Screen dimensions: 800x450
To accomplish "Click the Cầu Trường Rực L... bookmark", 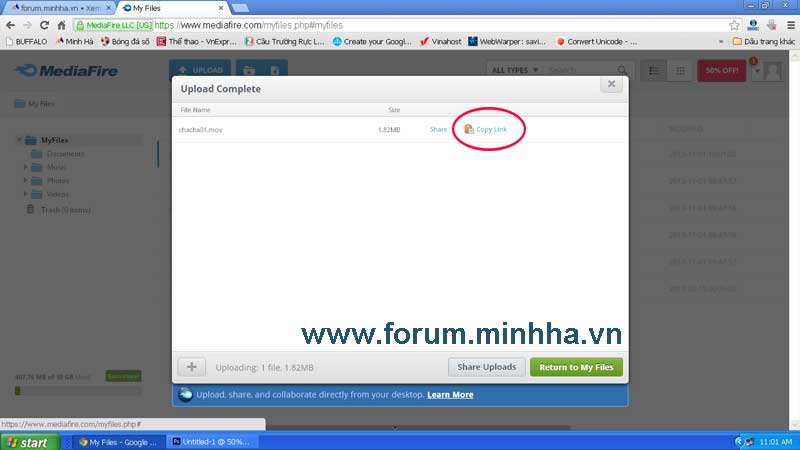I will [284, 41].
